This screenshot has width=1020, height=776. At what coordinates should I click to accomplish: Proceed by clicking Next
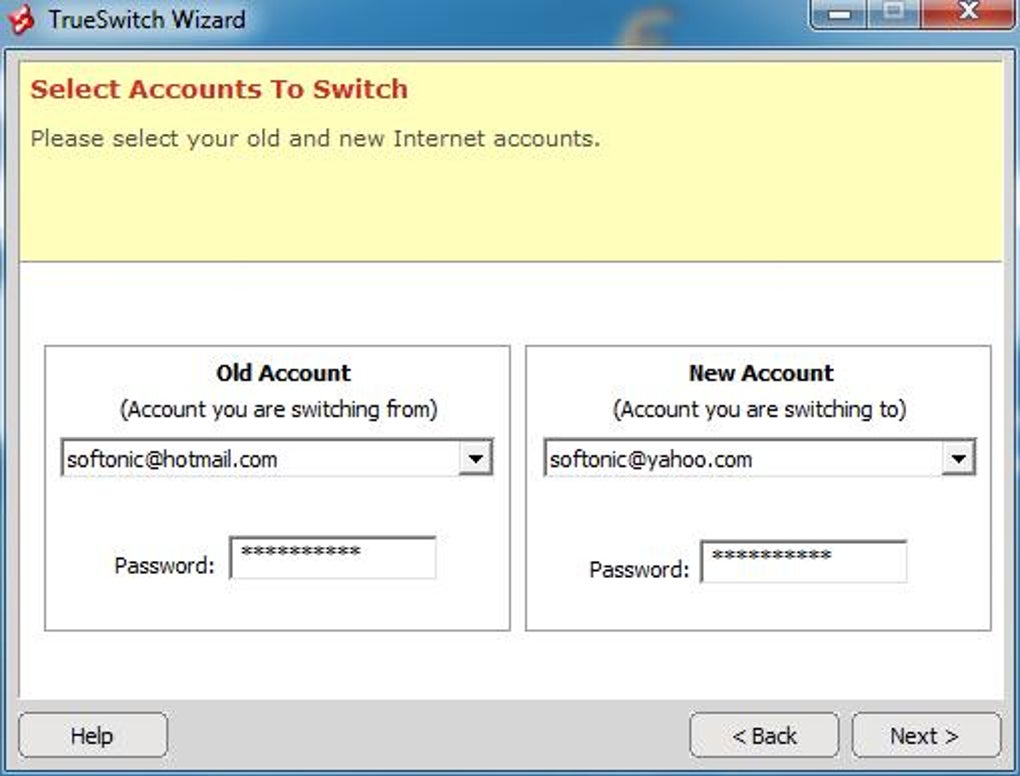pos(926,735)
